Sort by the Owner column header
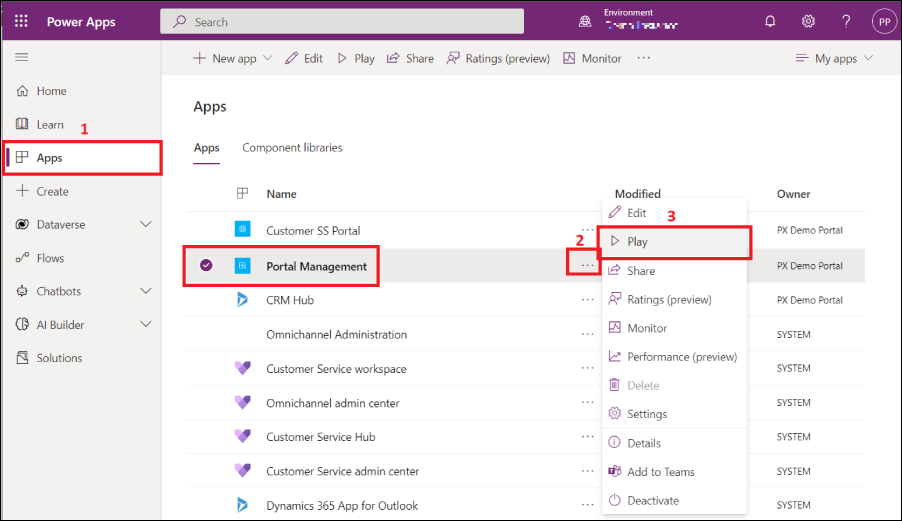 coord(793,194)
